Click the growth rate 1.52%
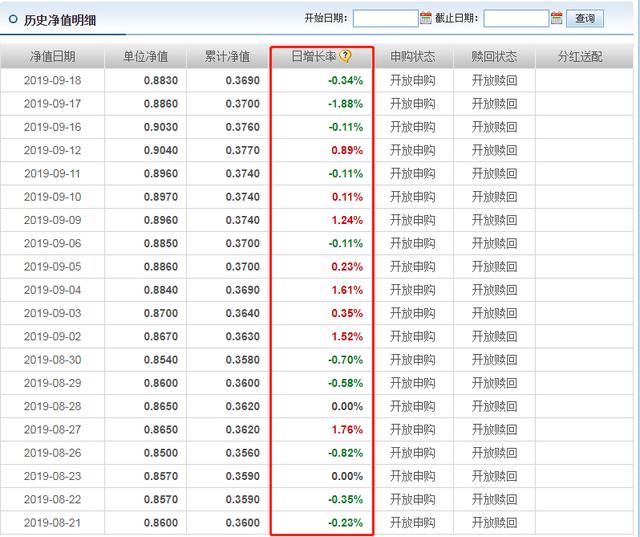Screen dimensions: 640x537 [x=347, y=336]
